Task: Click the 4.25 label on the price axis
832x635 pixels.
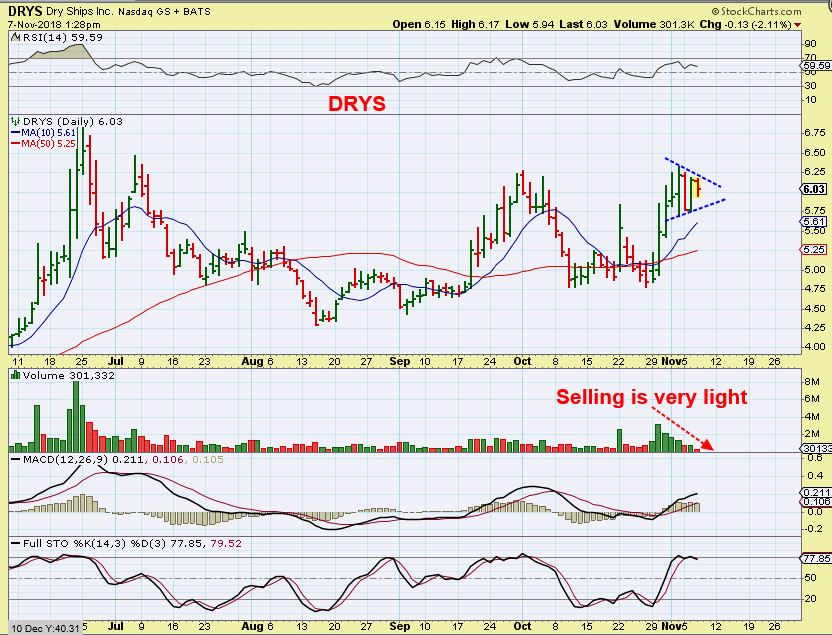Action: coord(814,328)
